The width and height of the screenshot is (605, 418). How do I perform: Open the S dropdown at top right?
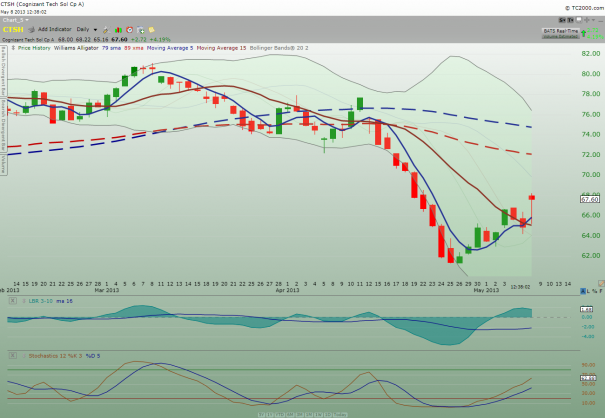pos(562,20)
